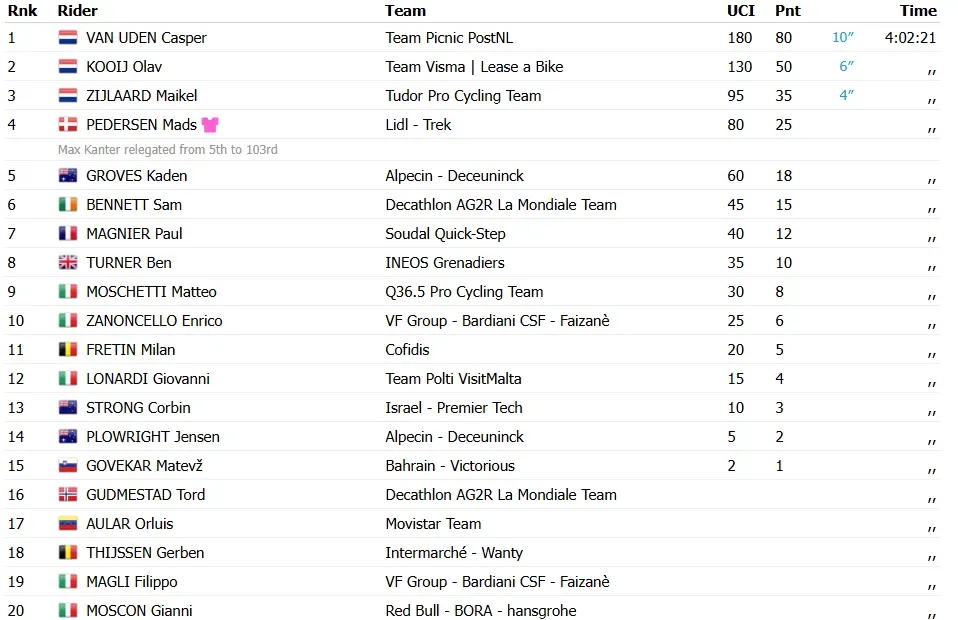This screenshot has height=620, width=958.
Task: Click the Norwegian flag beside Gudmestad Tord
Action: pos(68,495)
